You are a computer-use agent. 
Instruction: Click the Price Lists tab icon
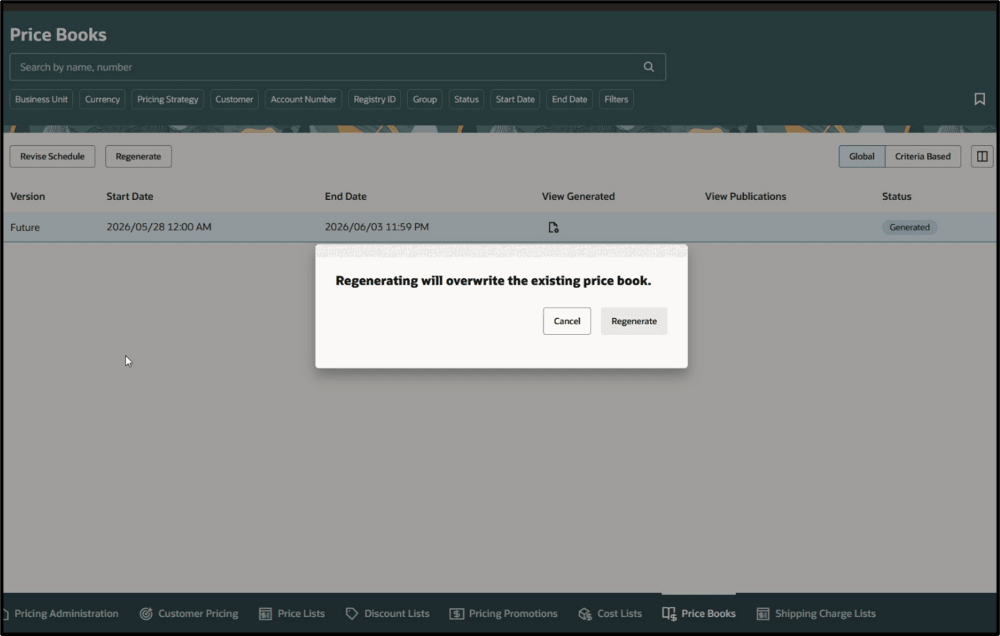tap(265, 614)
